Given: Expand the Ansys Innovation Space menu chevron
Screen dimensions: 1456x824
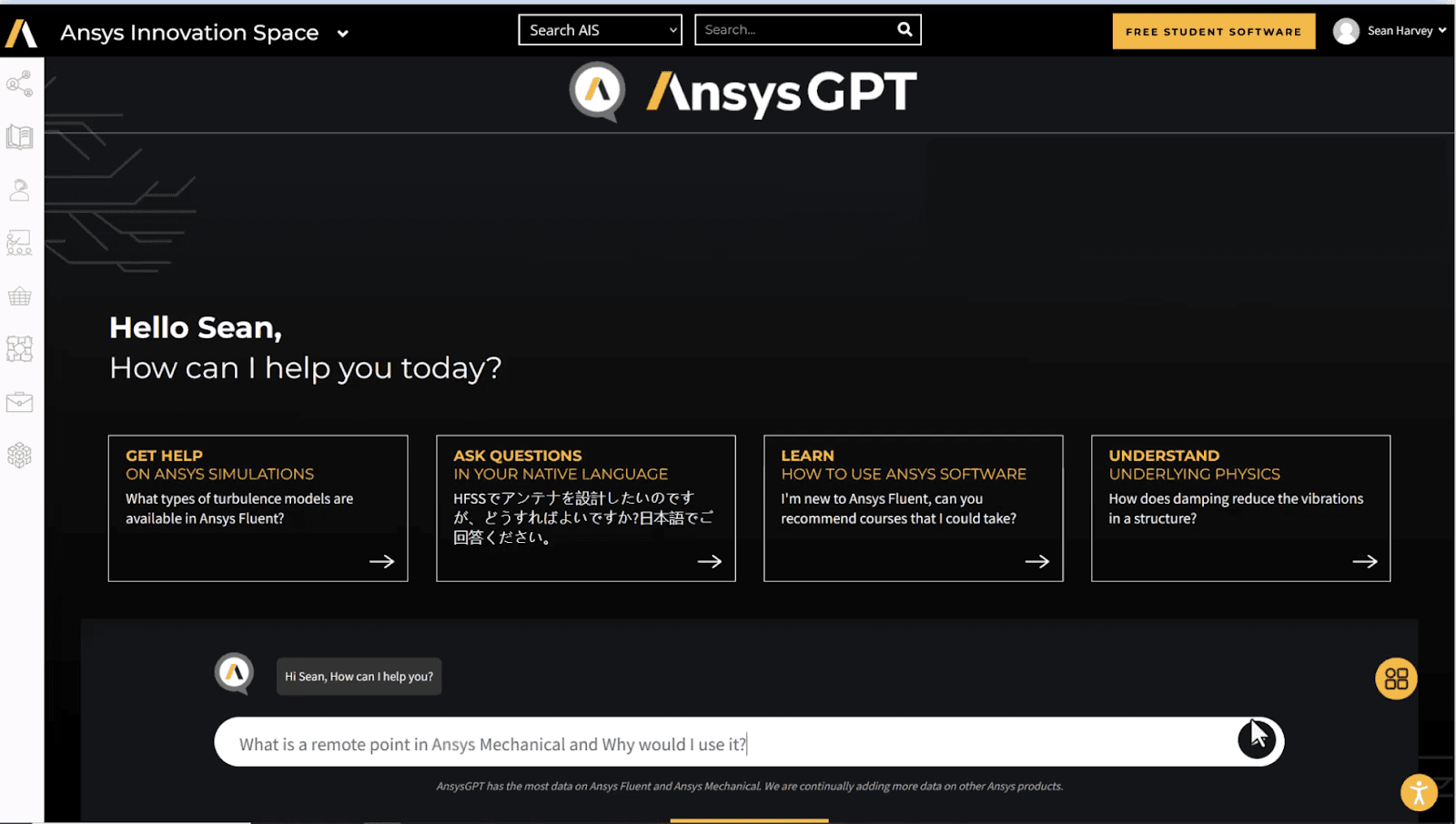Looking at the screenshot, I should [343, 34].
